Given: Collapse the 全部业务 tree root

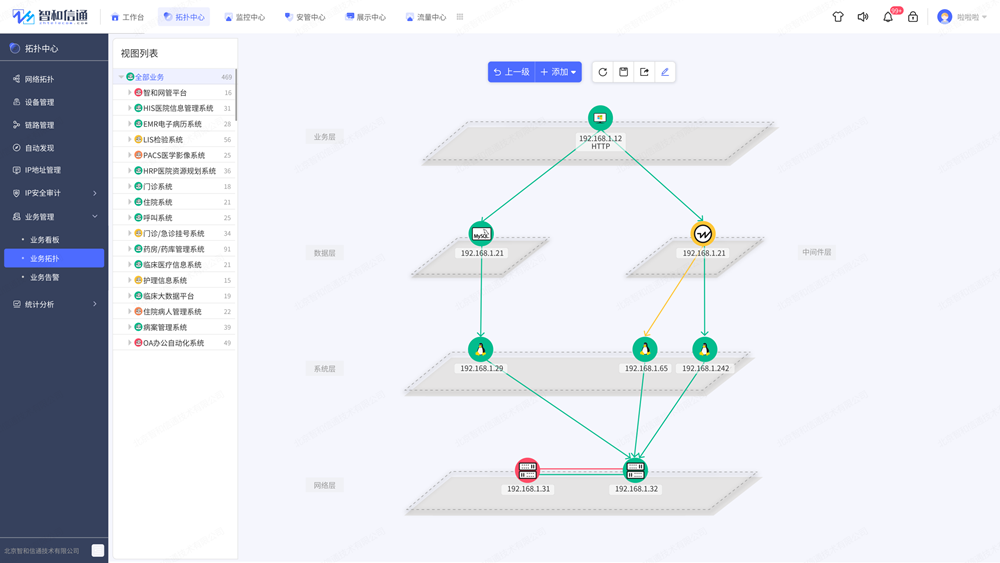Looking at the screenshot, I should tap(121, 77).
